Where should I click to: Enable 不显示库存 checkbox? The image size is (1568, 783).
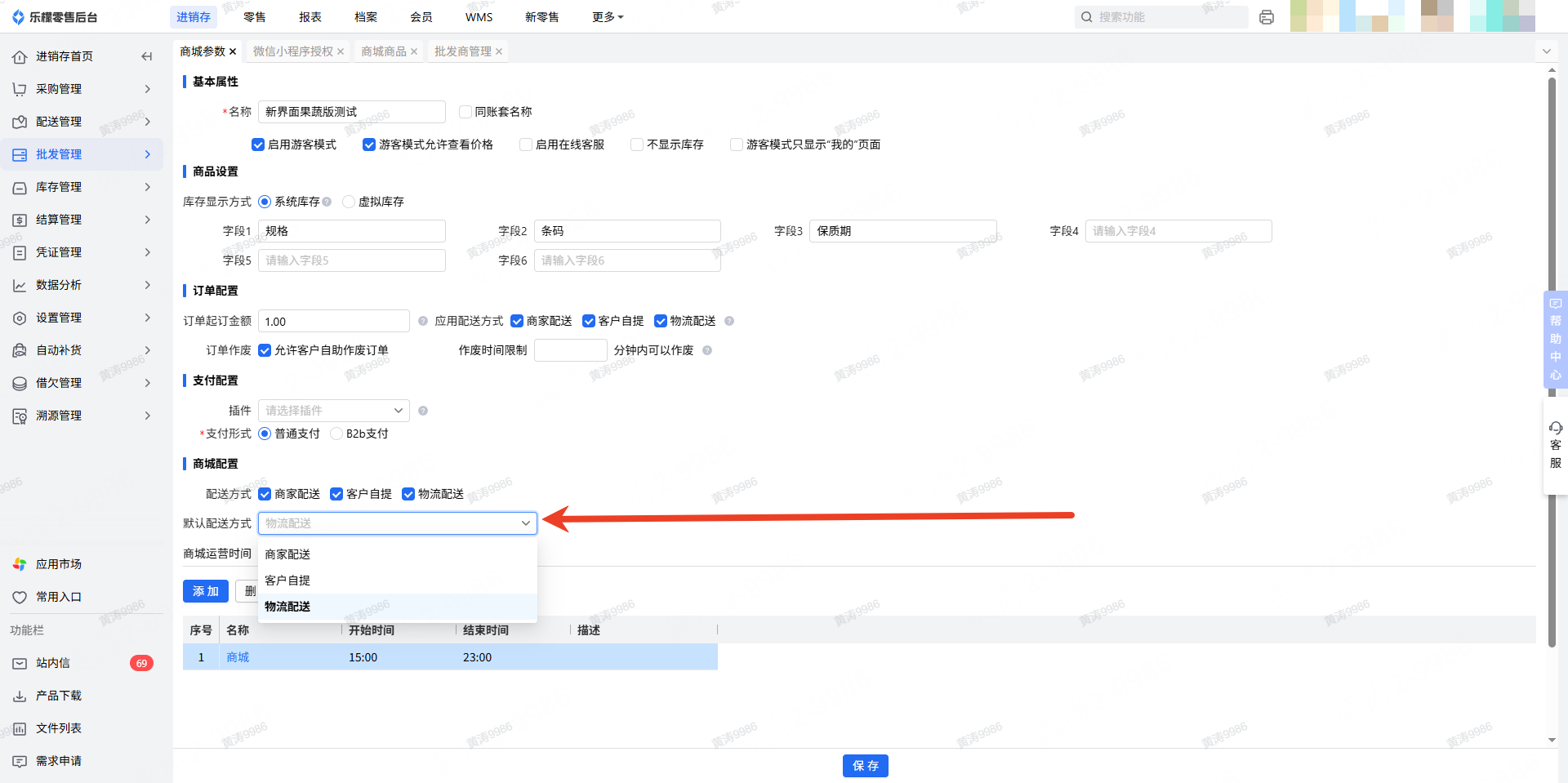coord(637,145)
